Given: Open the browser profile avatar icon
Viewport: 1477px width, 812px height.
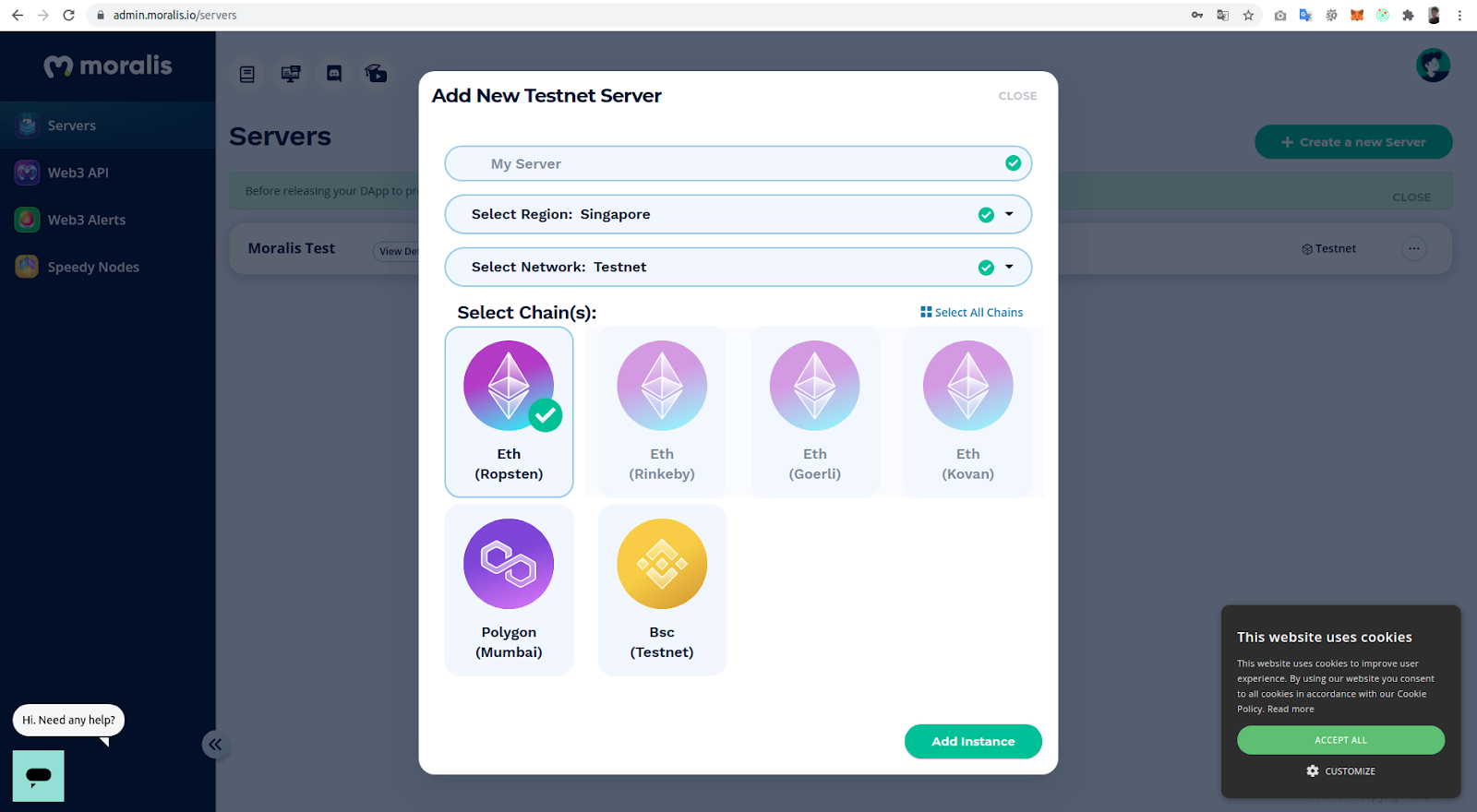Looking at the screenshot, I should tap(1434, 15).
